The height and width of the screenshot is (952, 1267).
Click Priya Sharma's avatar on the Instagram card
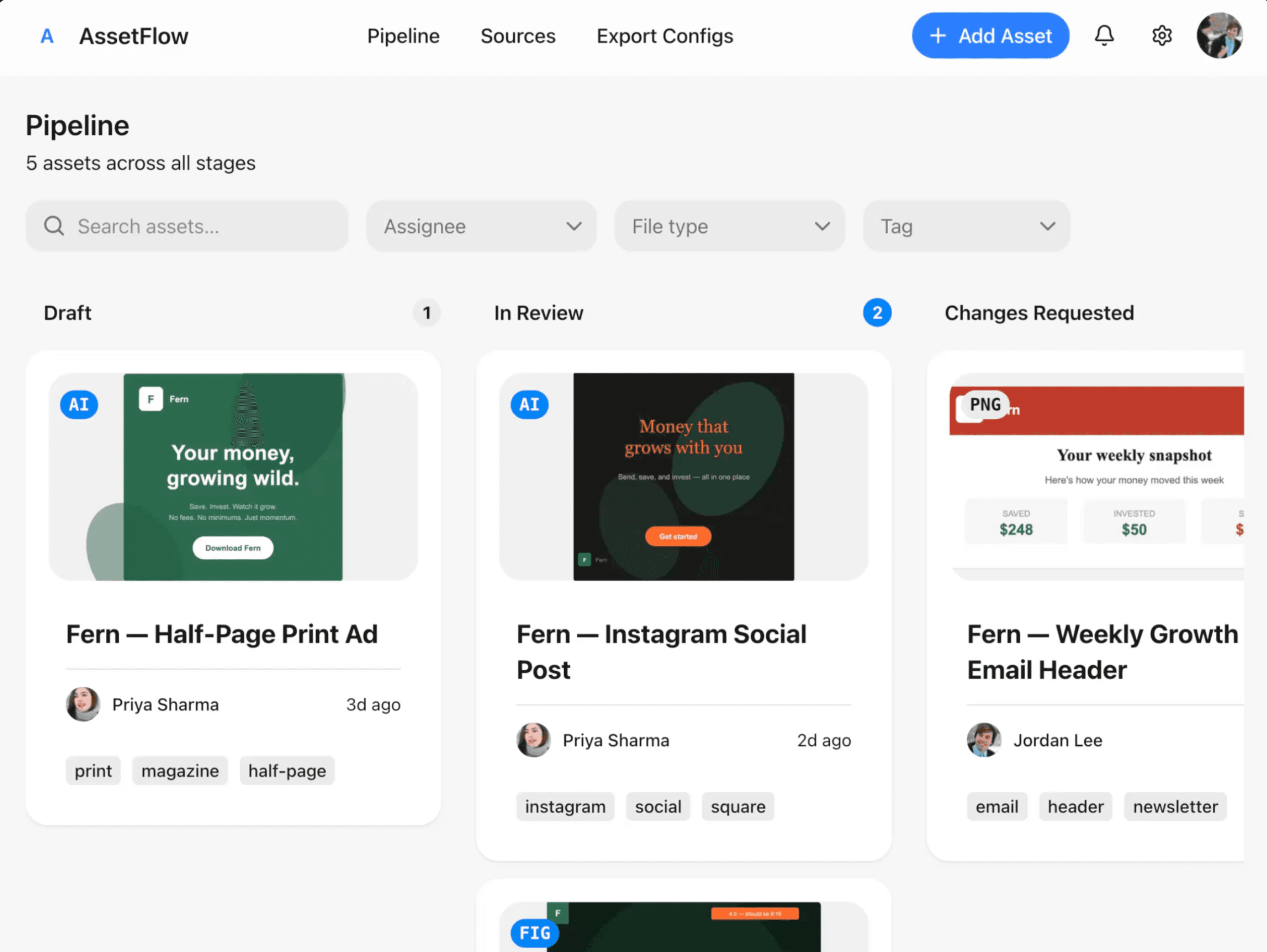tap(533, 740)
